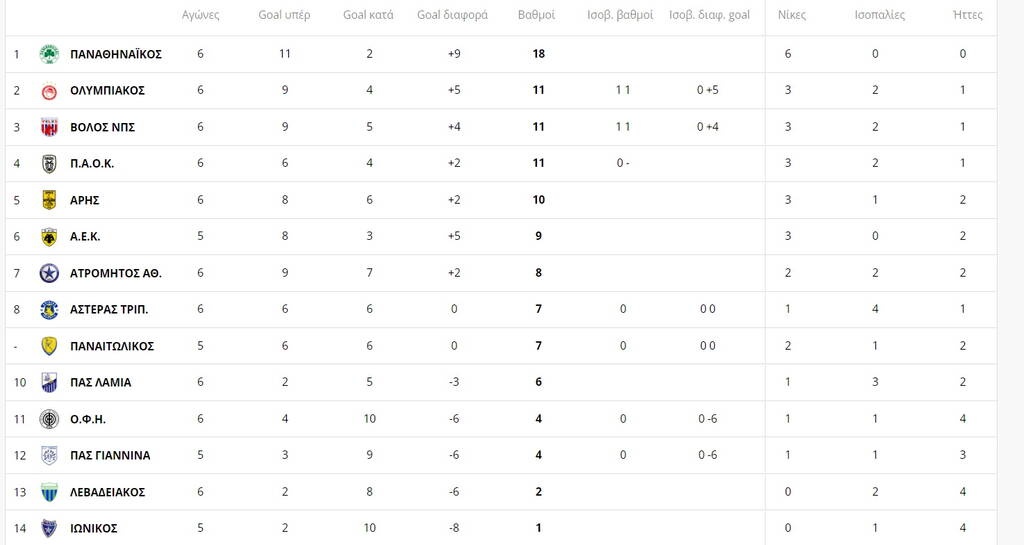Click the Ήττες column header
This screenshot has width=1024, height=545.
pos(968,16)
